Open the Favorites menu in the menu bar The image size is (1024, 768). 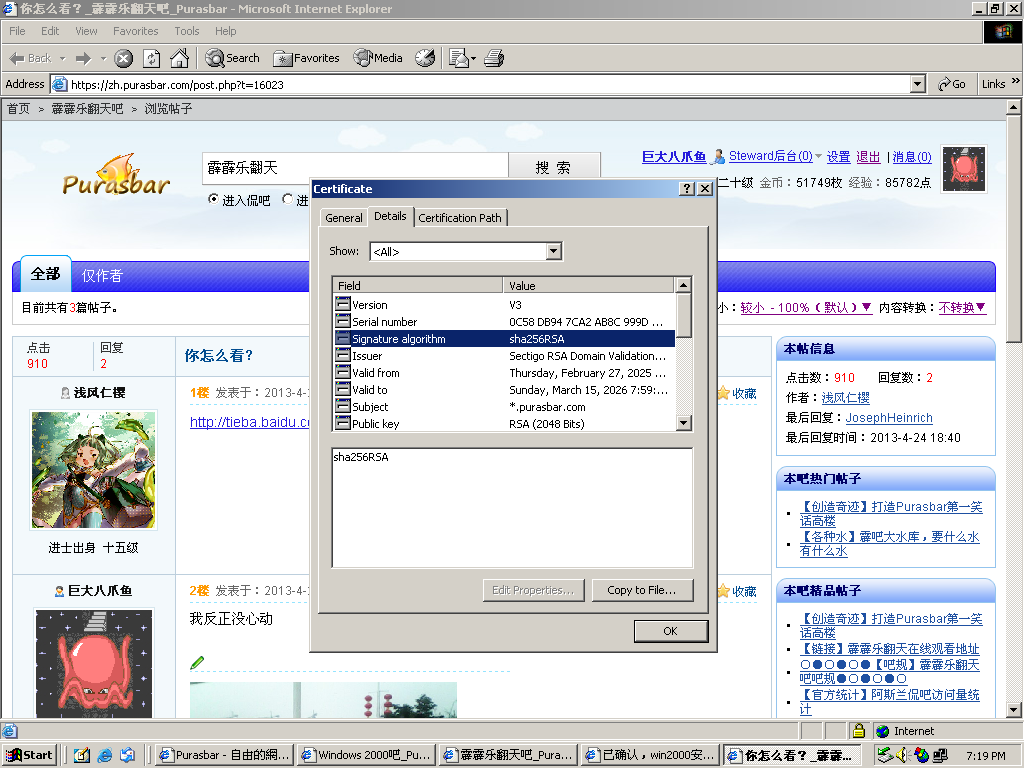135,31
